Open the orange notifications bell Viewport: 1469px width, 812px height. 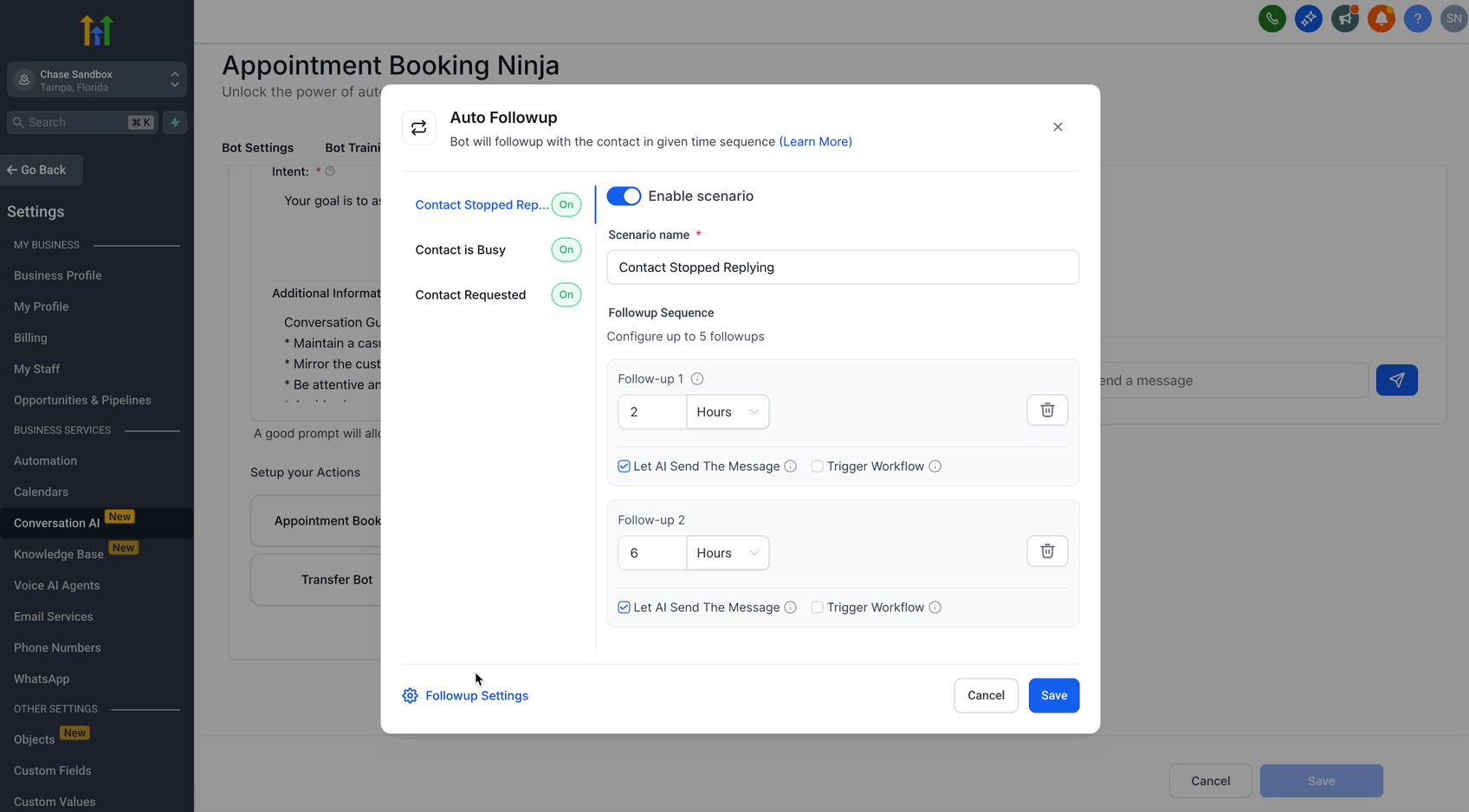[1381, 18]
